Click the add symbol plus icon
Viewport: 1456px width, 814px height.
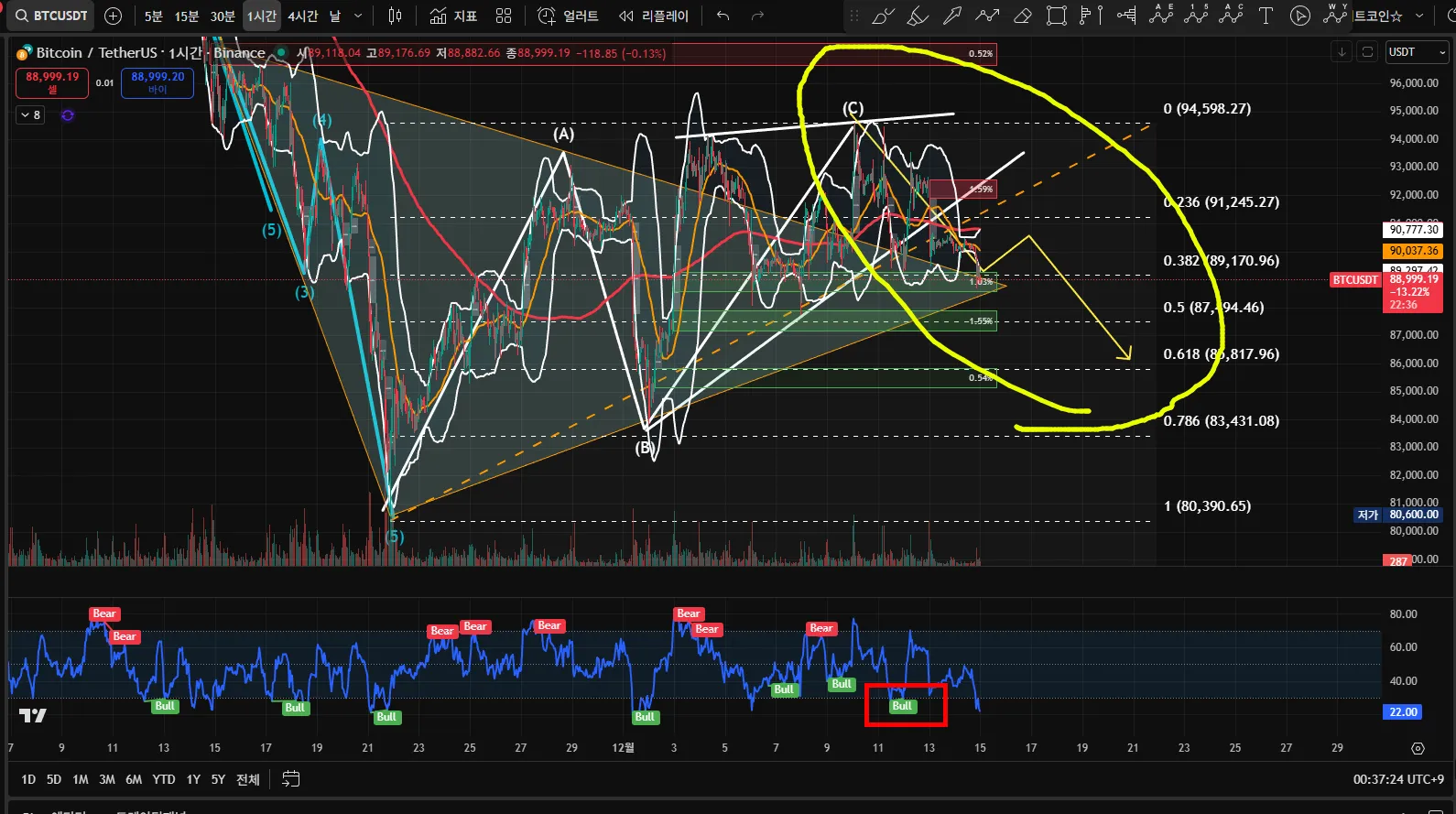pyautogui.click(x=113, y=16)
